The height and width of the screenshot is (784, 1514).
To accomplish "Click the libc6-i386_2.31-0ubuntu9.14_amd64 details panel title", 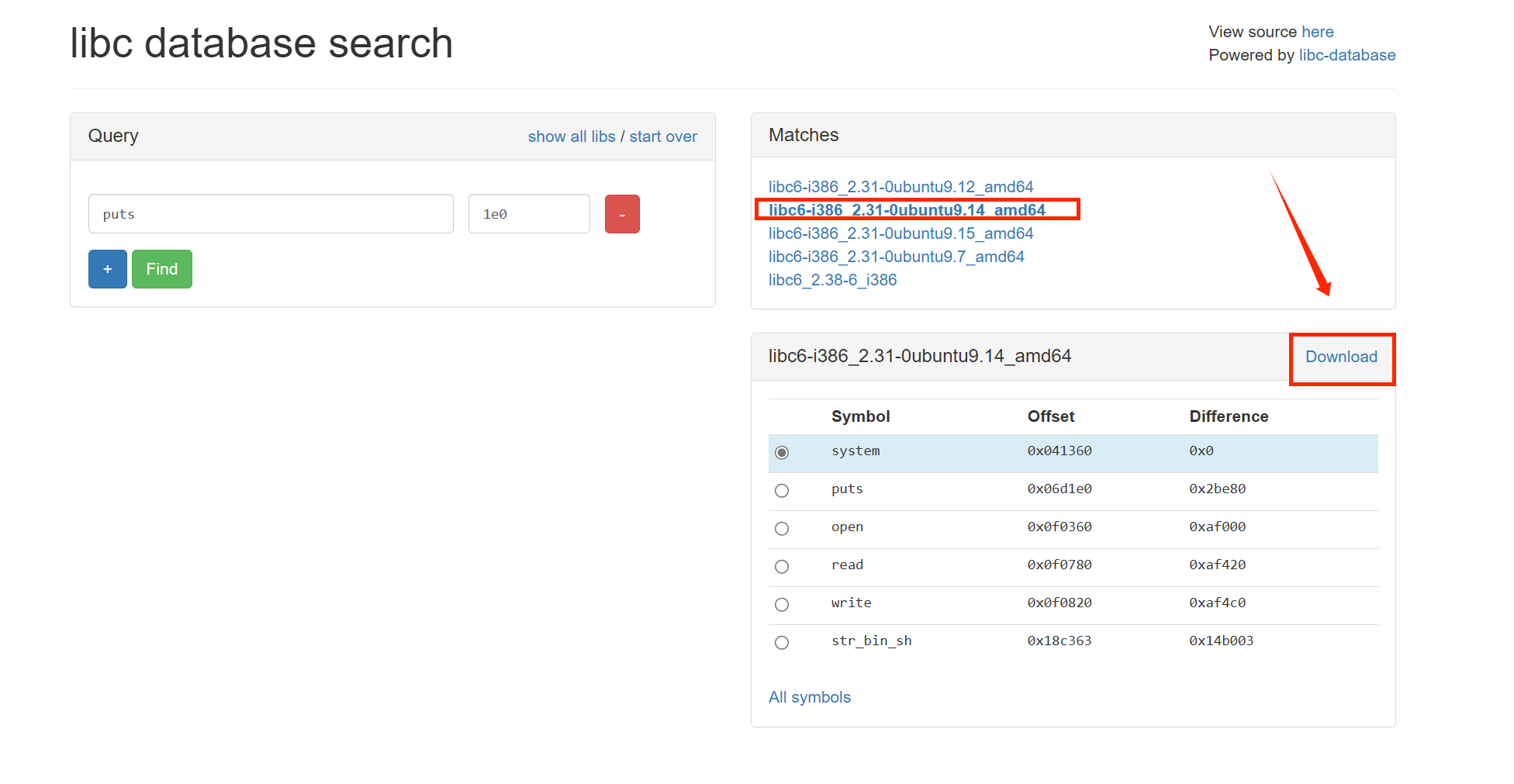I will tap(920, 356).
